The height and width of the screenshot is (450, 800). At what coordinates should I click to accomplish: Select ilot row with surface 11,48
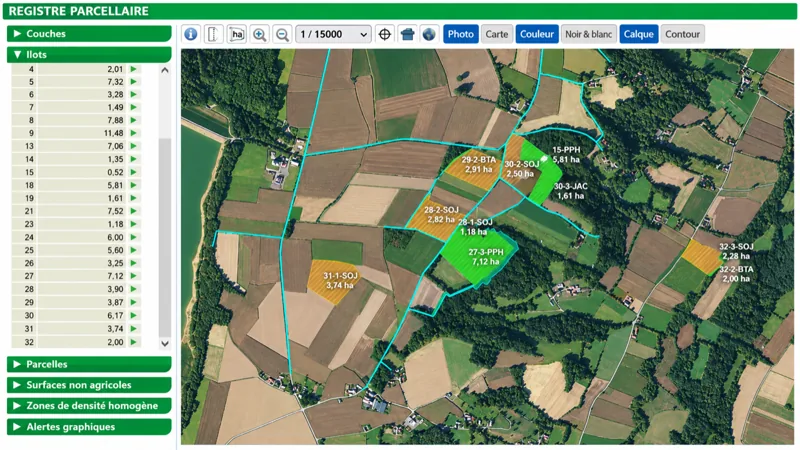click(77, 133)
